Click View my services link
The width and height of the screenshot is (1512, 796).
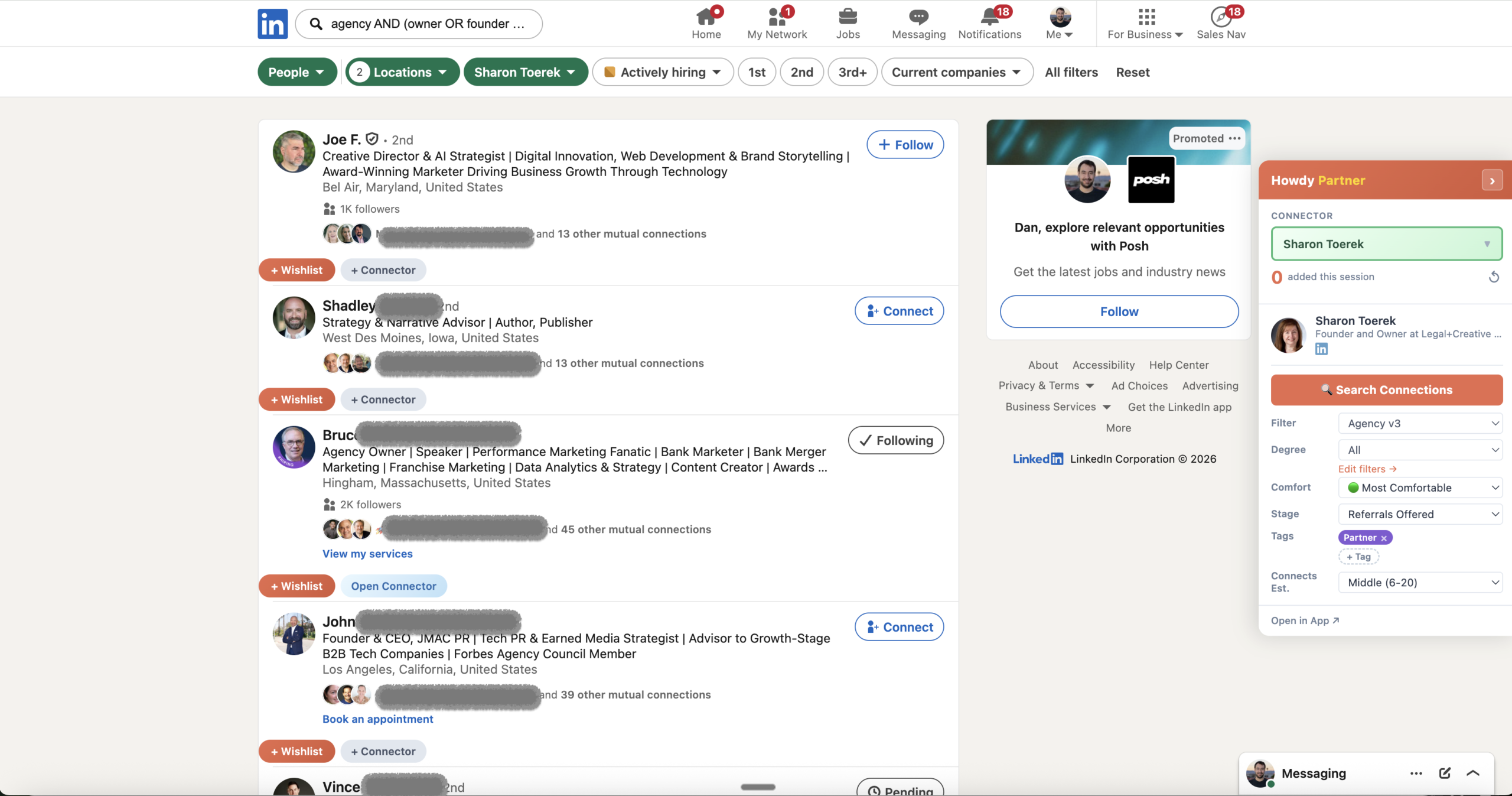pos(367,554)
